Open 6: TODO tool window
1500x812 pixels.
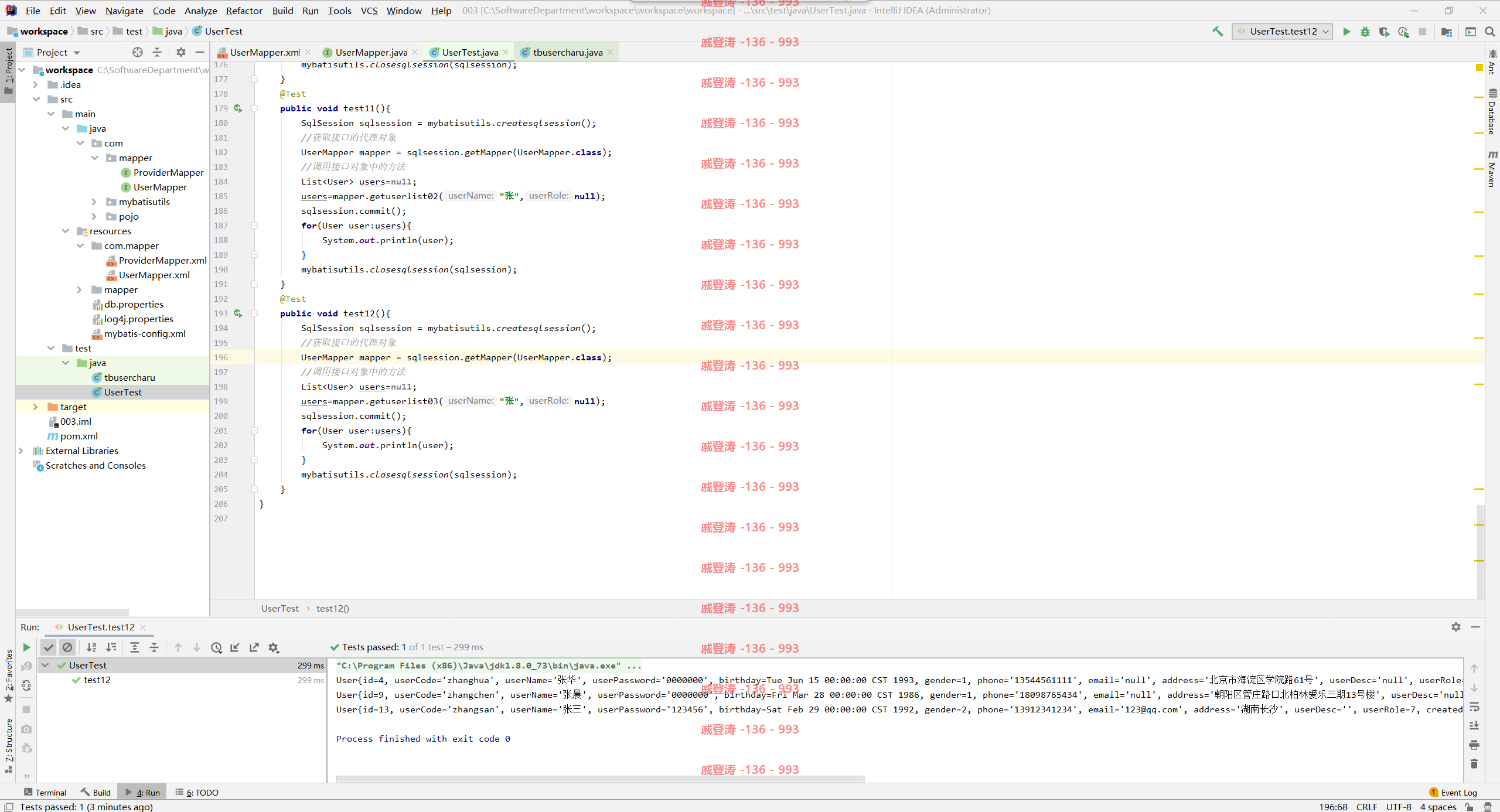coord(197,792)
